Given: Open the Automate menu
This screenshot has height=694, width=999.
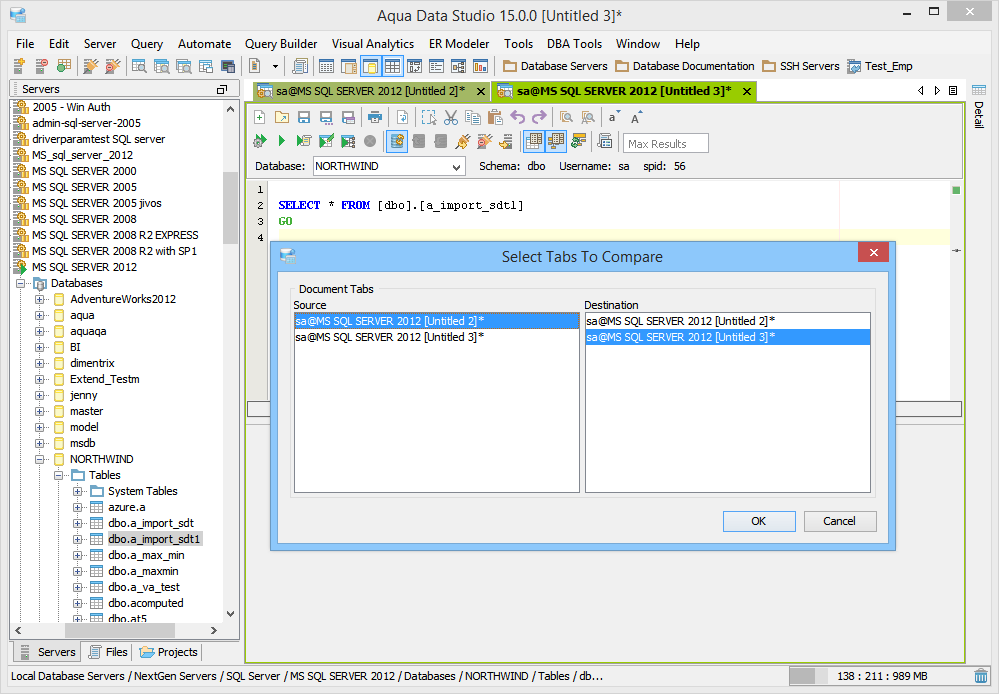Looking at the screenshot, I should pos(205,44).
